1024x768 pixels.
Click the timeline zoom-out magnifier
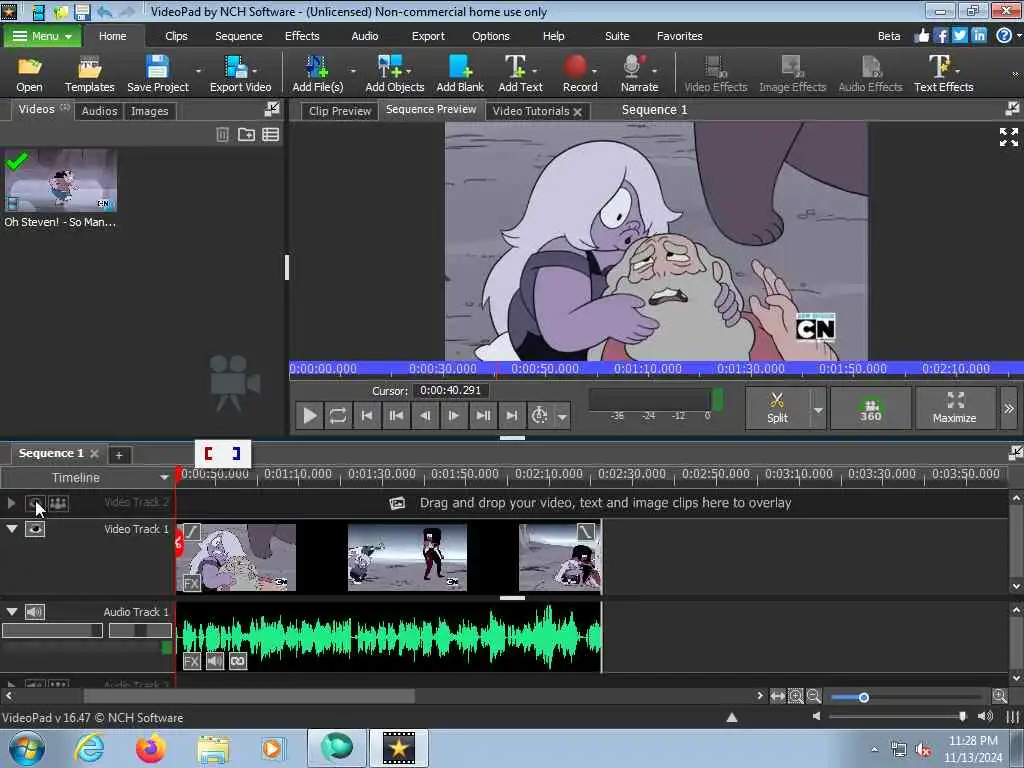pyautogui.click(x=813, y=696)
